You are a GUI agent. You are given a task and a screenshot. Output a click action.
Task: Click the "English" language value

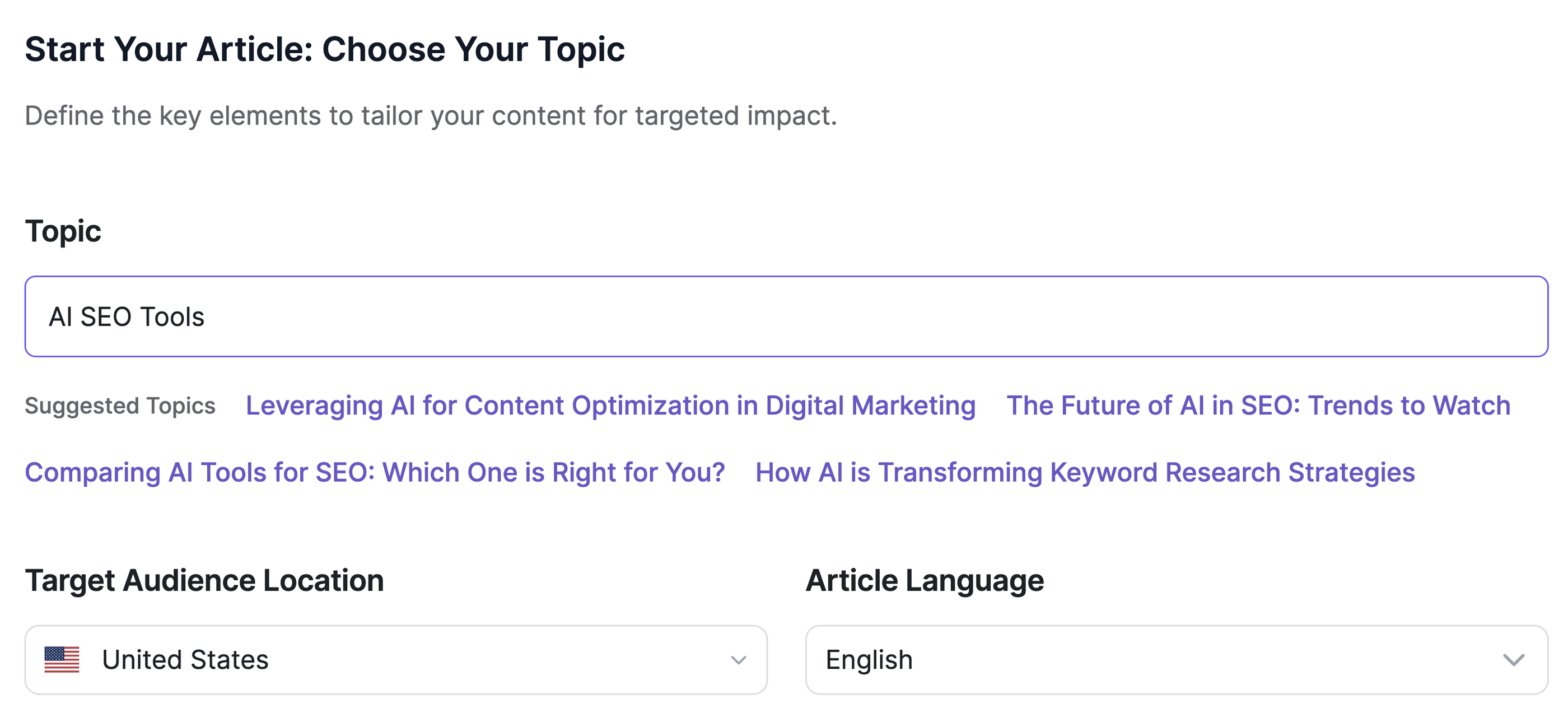point(869,659)
